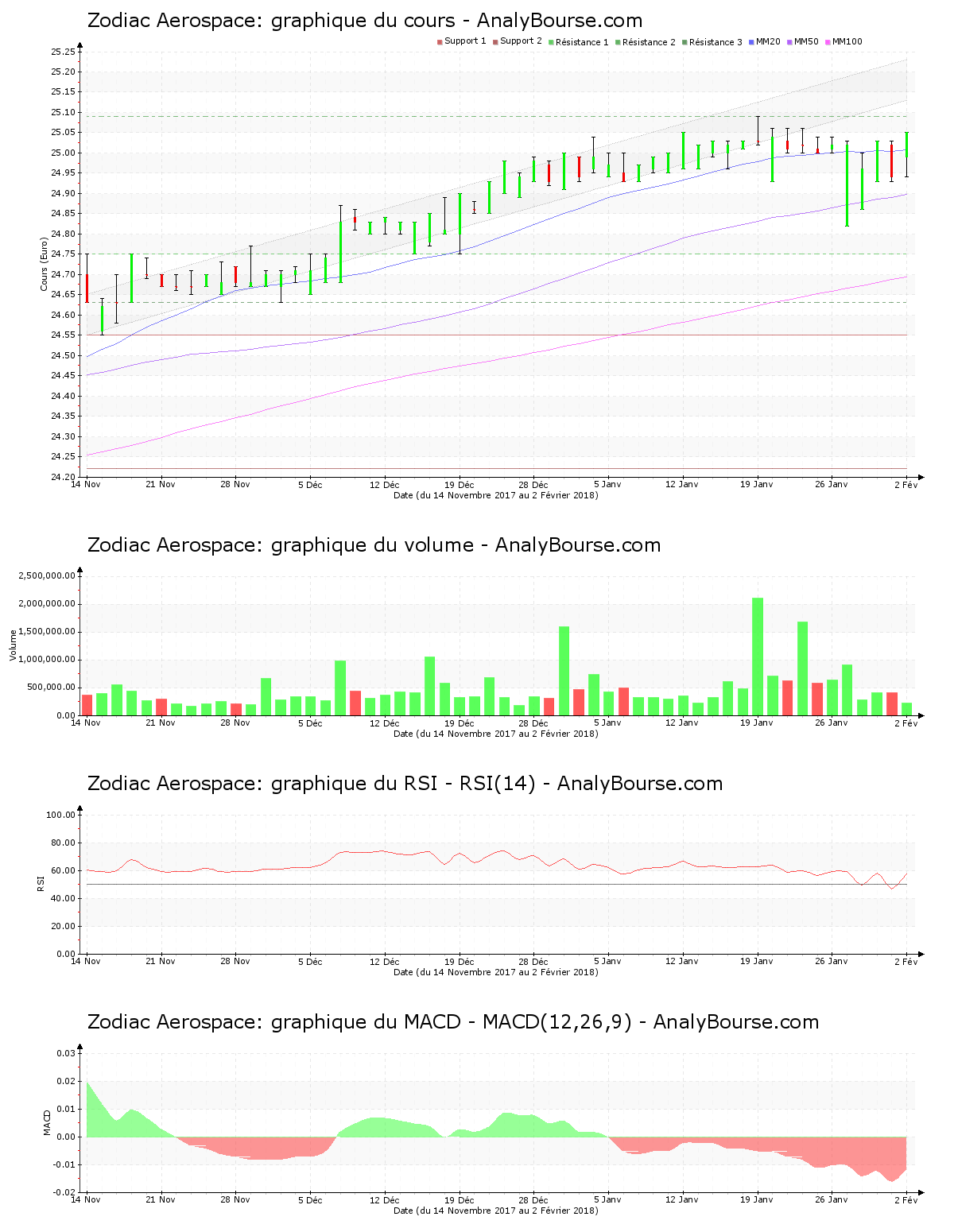Image resolution: width=954 pixels, height=1232 pixels.
Task: Click the 24.20 value on price axis
Action: tap(62, 477)
